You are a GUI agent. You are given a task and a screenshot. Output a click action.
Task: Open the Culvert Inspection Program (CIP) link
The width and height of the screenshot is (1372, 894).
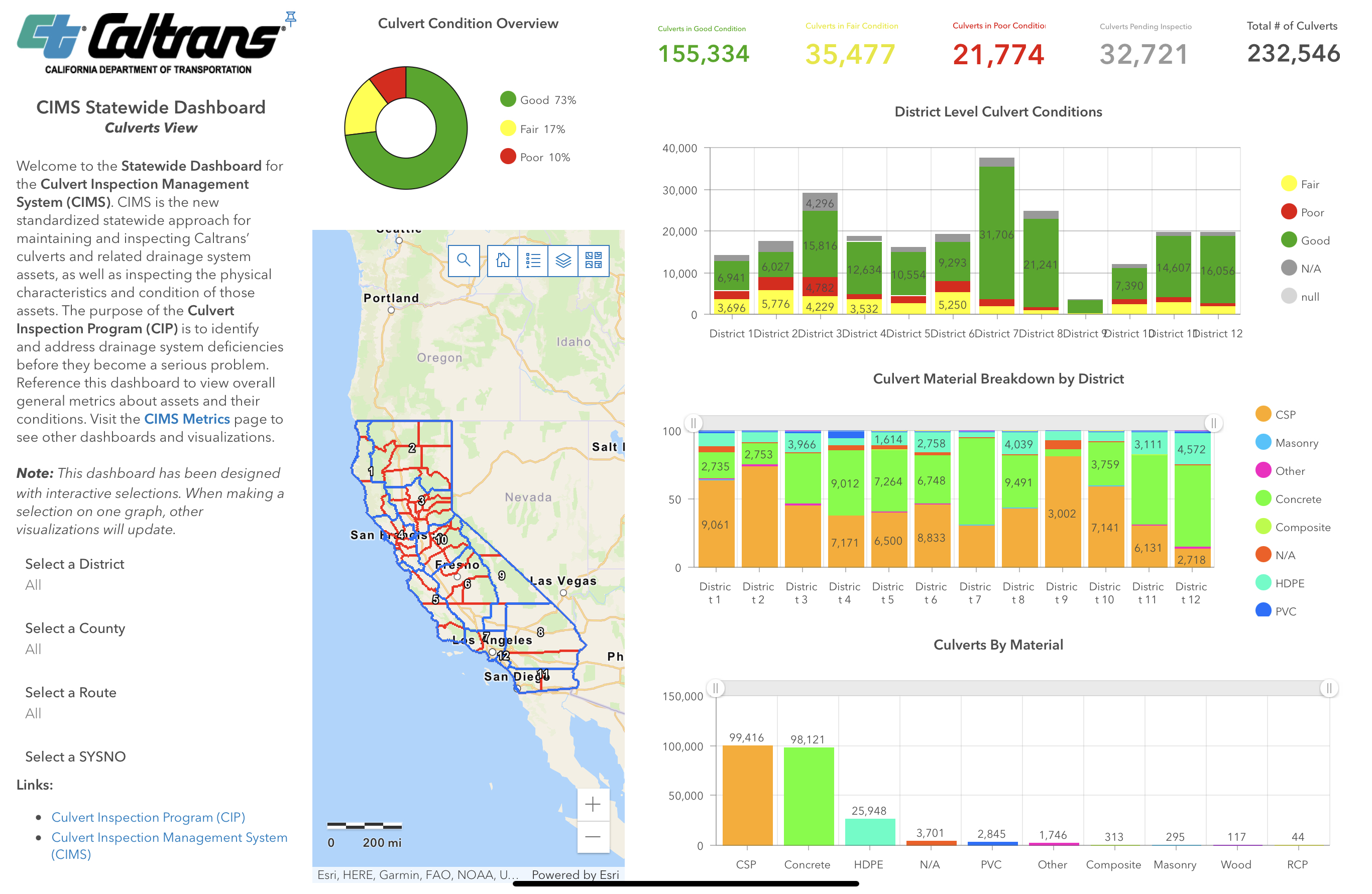(148, 817)
